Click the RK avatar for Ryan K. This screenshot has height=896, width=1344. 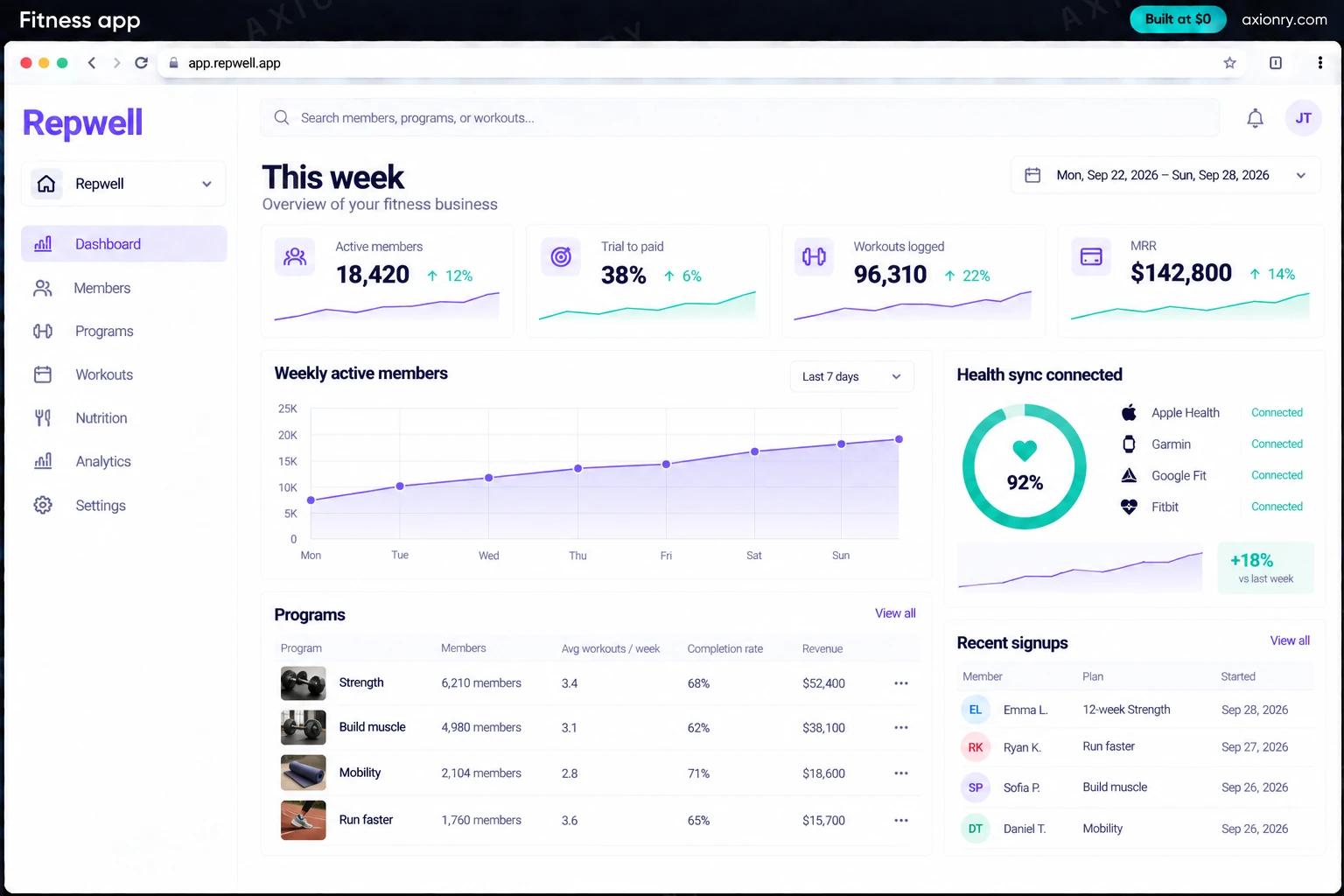(x=976, y=747)
